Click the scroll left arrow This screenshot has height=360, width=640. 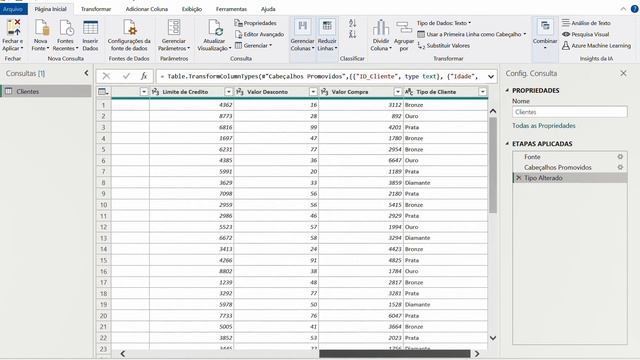coord(122,353)
